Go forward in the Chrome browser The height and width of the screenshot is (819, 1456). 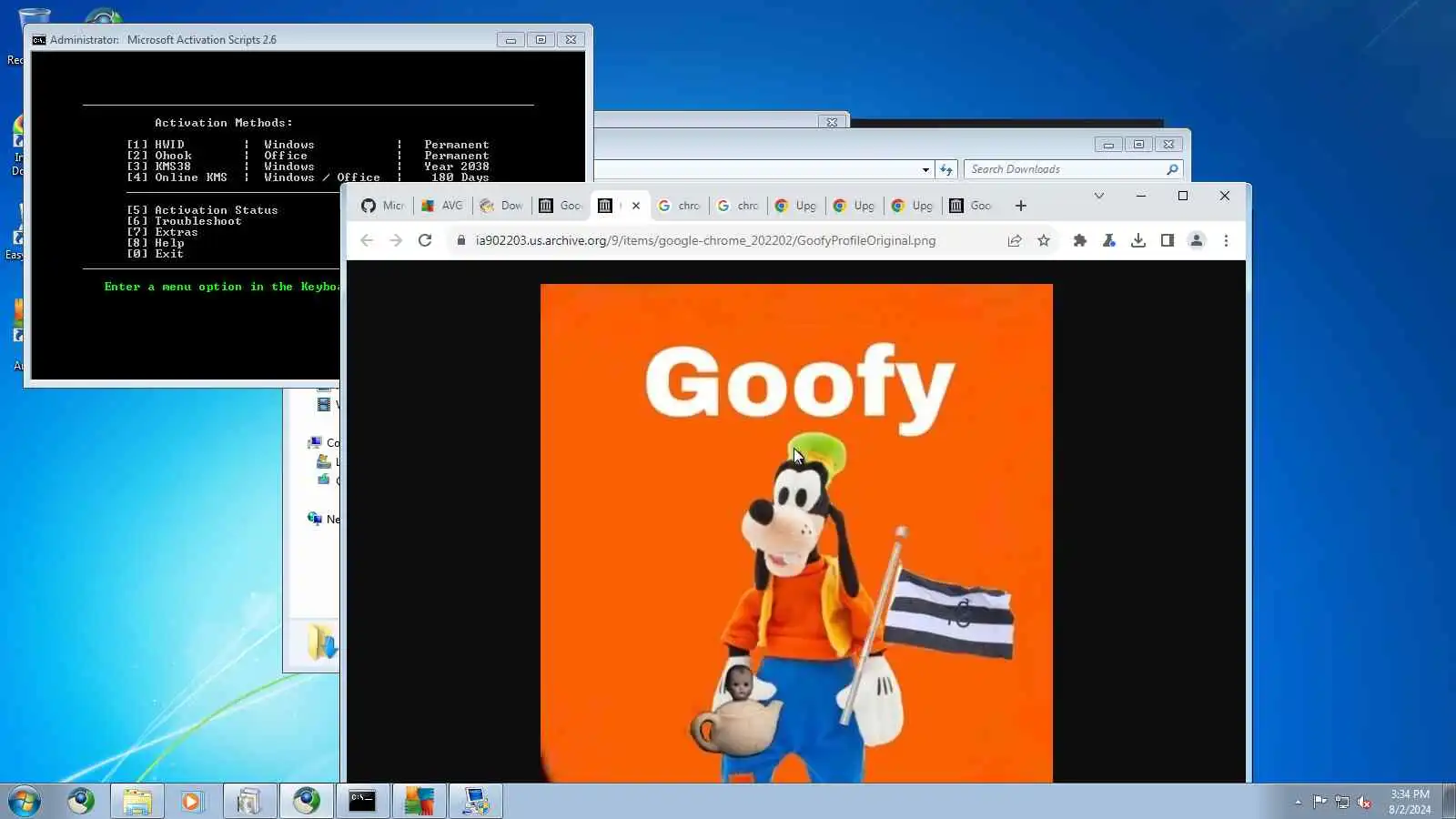coord(396,240)
